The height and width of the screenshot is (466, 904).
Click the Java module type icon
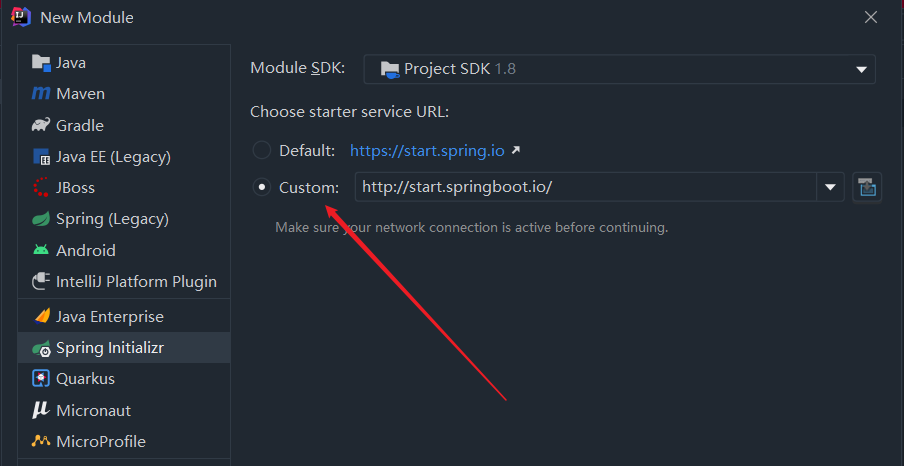pos(41,63)
